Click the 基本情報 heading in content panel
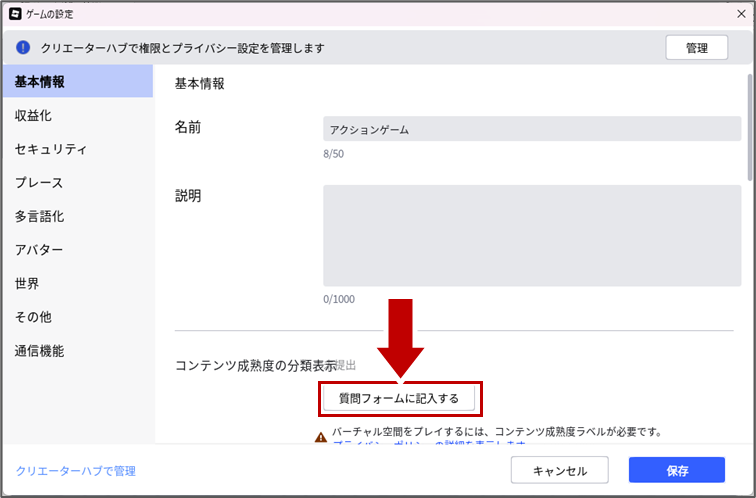The width and height of the screenshot is (756, 498). (200, 84)
